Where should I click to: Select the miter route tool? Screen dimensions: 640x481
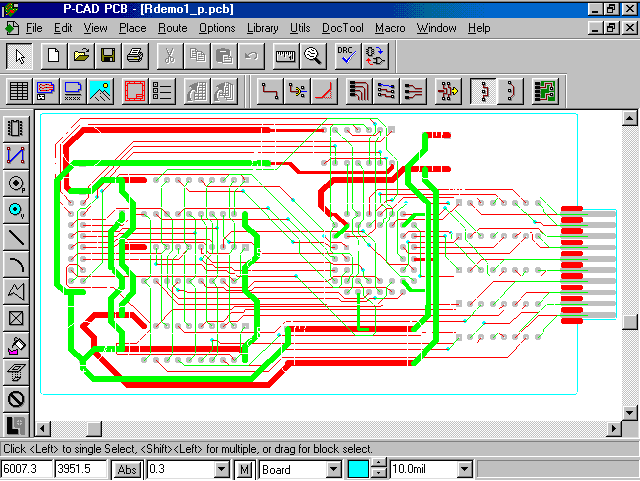pyautogui.click(x=324, y=91)
